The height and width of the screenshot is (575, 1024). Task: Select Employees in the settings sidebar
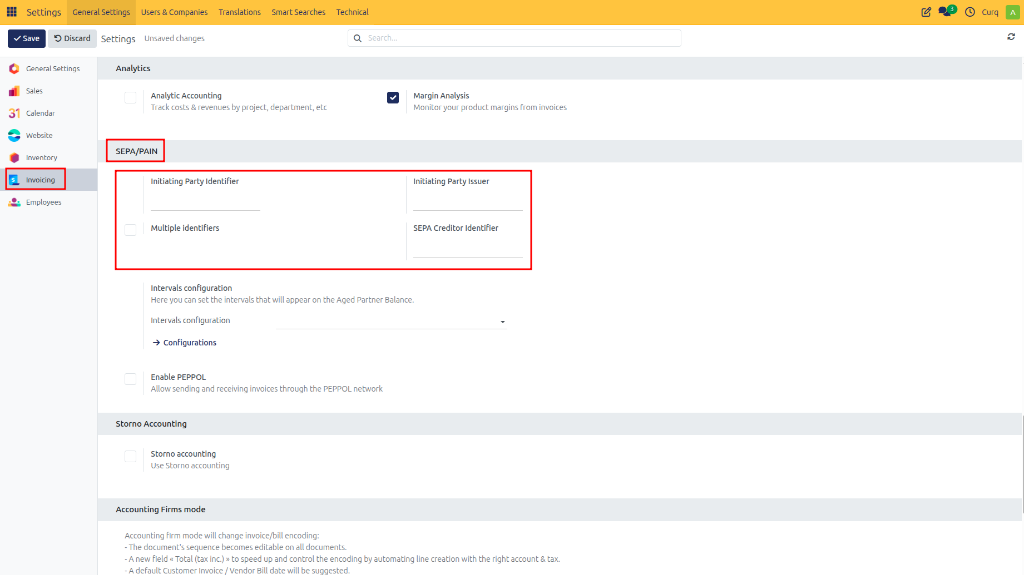click(x=44, y=202)
